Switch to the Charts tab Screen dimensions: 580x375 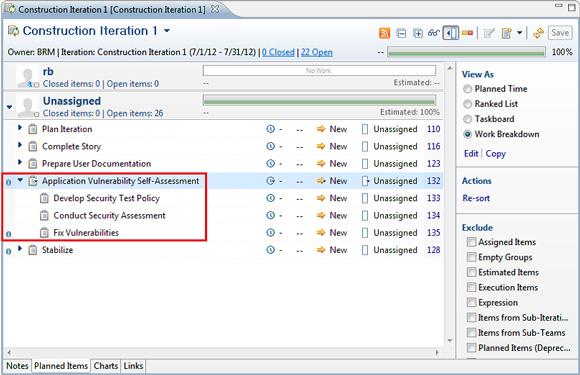click(106, 366)
